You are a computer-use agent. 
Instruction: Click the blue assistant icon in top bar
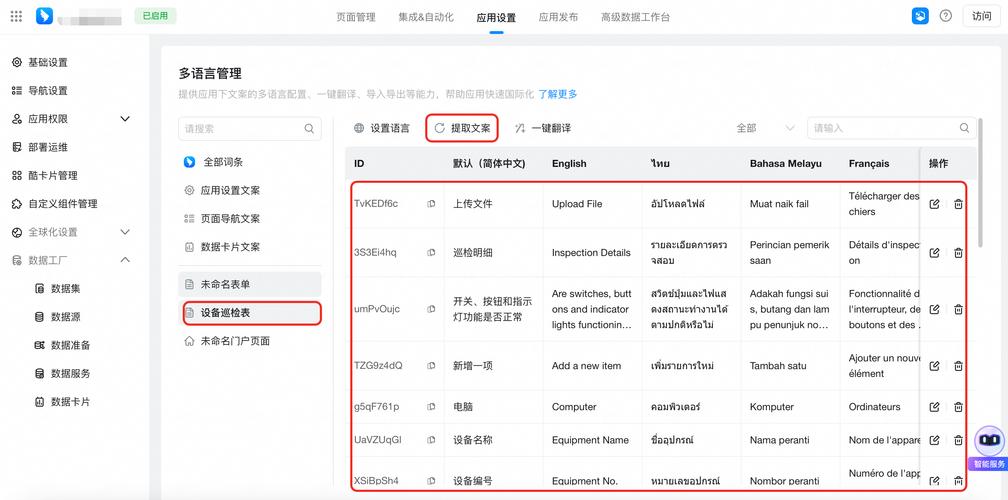click(920, 16)
